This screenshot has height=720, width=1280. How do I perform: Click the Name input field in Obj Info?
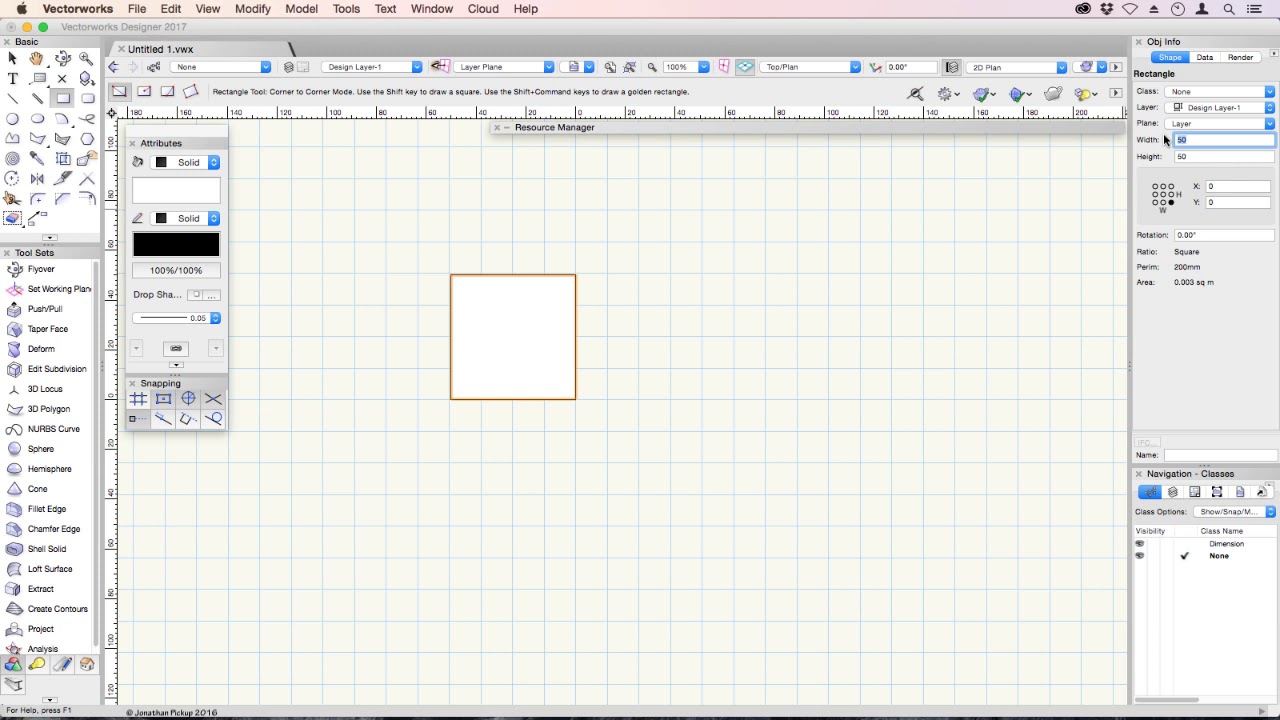(1220, 456)
